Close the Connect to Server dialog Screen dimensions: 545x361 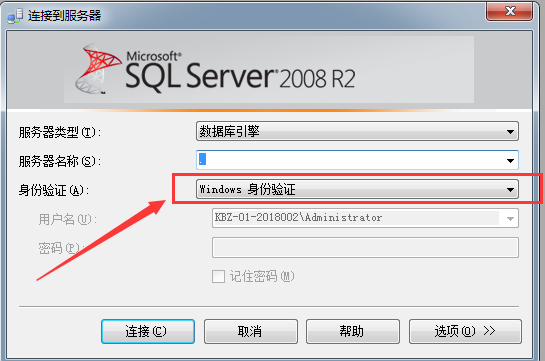[x=509, y=11]
